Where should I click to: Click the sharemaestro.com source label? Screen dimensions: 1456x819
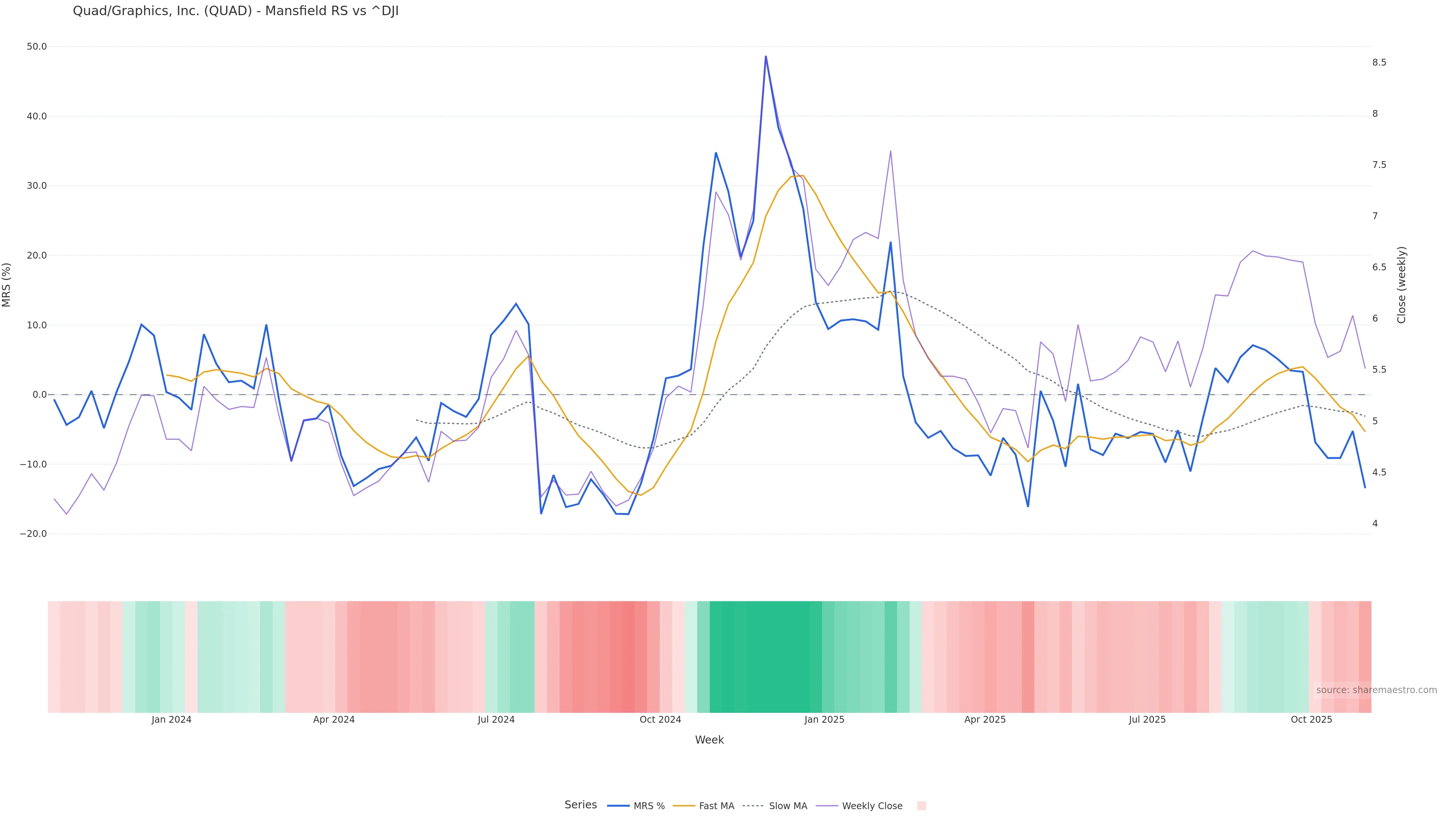1376,690
